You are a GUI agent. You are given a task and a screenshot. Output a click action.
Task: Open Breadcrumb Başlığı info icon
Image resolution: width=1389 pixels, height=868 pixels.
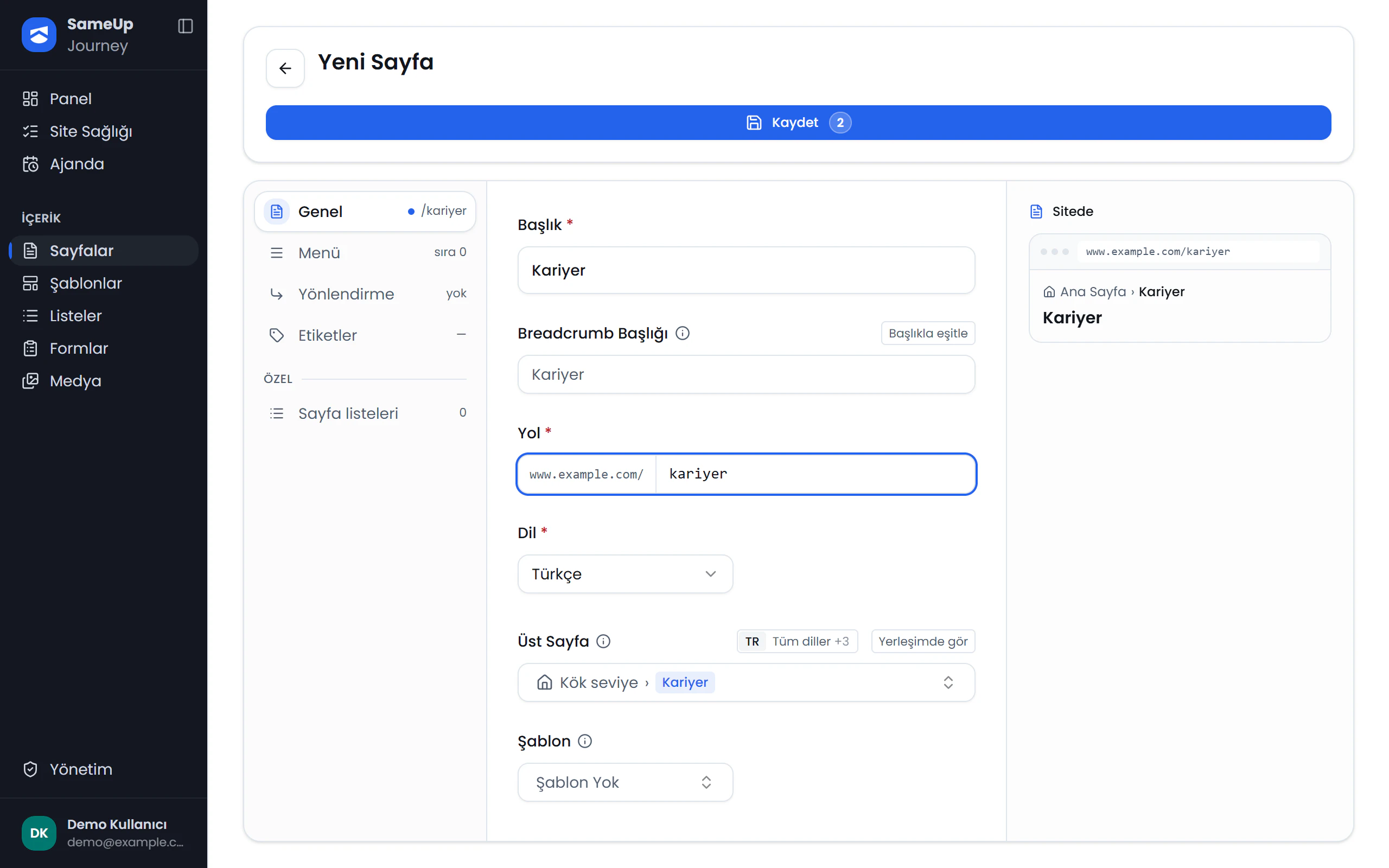pos(683,333)
